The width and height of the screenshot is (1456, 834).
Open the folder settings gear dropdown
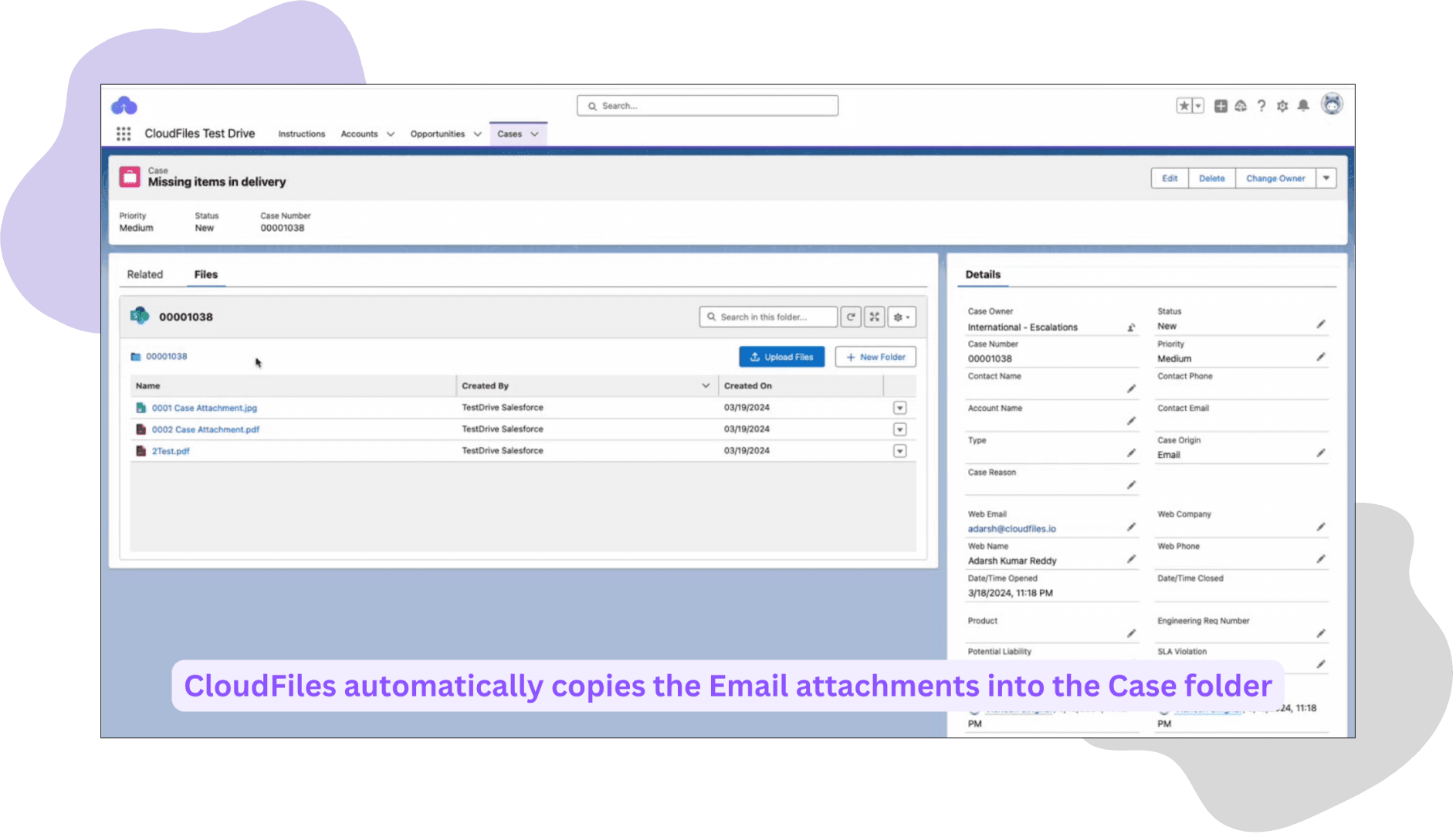point(902,317)
